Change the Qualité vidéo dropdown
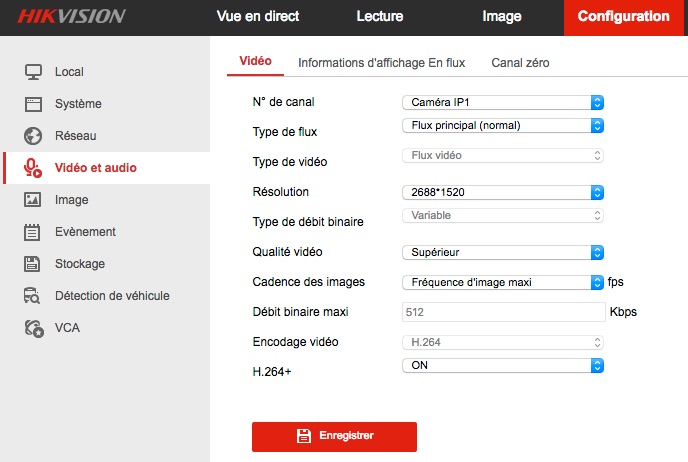This screenshot has width=688, height=462. 503,252
